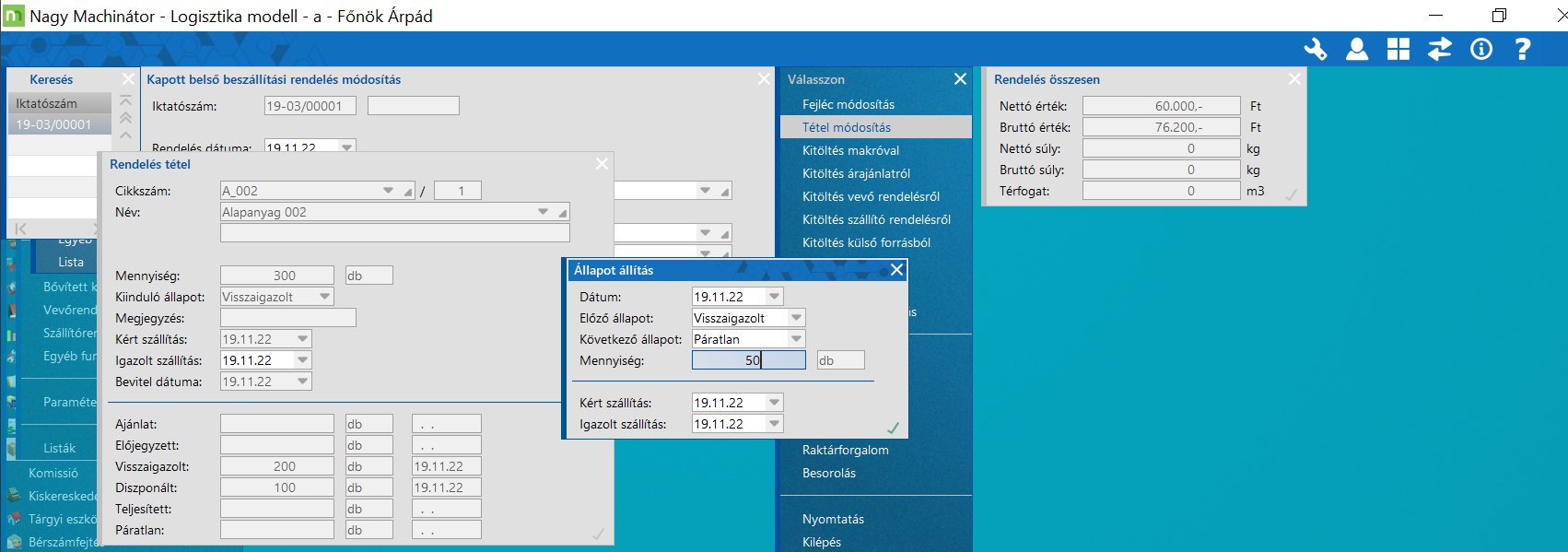
Task: Open Listák in the left sidebar
Action: (x=60, y=448)
